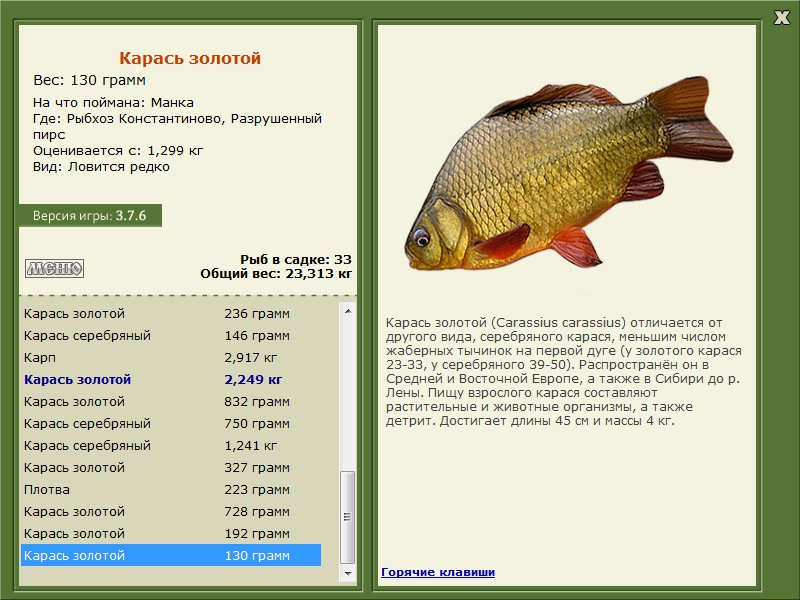Select bold Карась золотой 2,249 кг entry
This screenshot has height=600, width=800.
(170, 380)
